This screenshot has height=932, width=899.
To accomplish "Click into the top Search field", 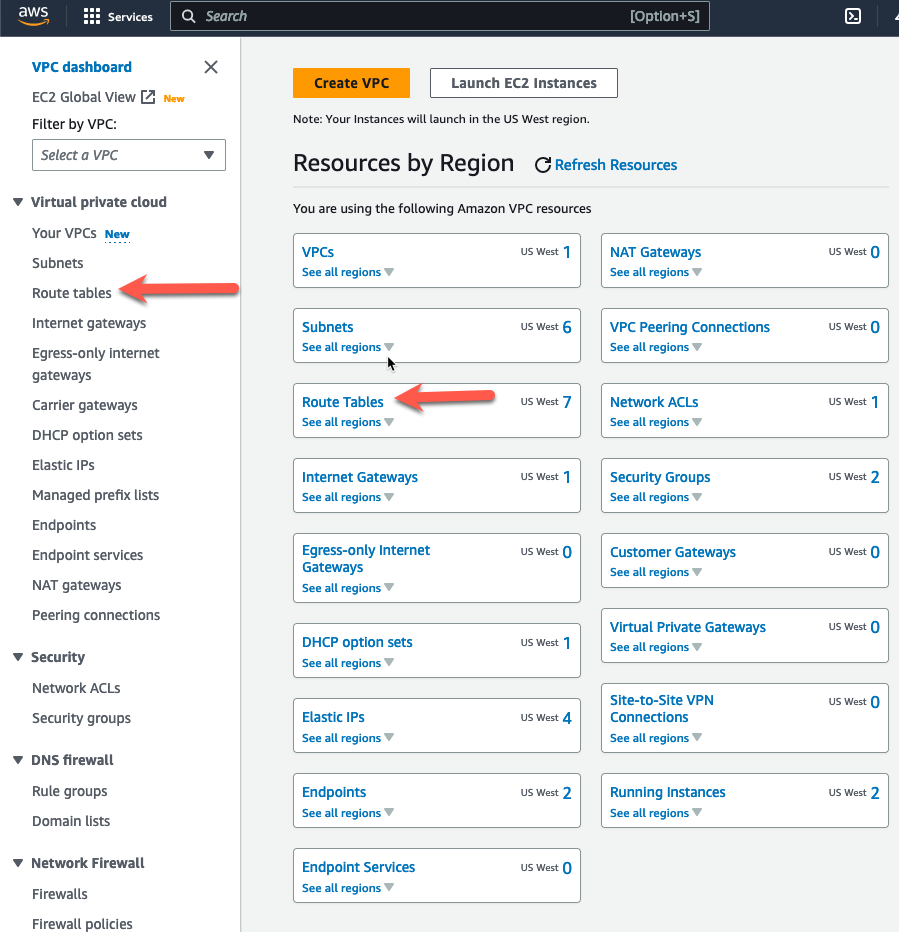I will click(440, 16).
